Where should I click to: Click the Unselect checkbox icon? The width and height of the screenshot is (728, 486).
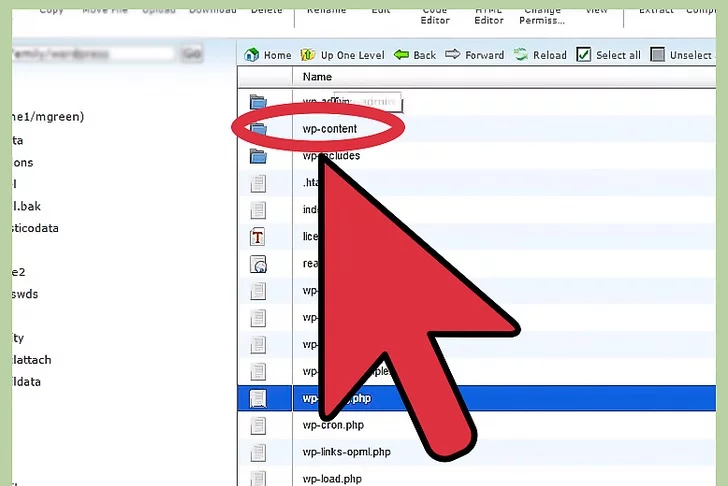[658, 55]
